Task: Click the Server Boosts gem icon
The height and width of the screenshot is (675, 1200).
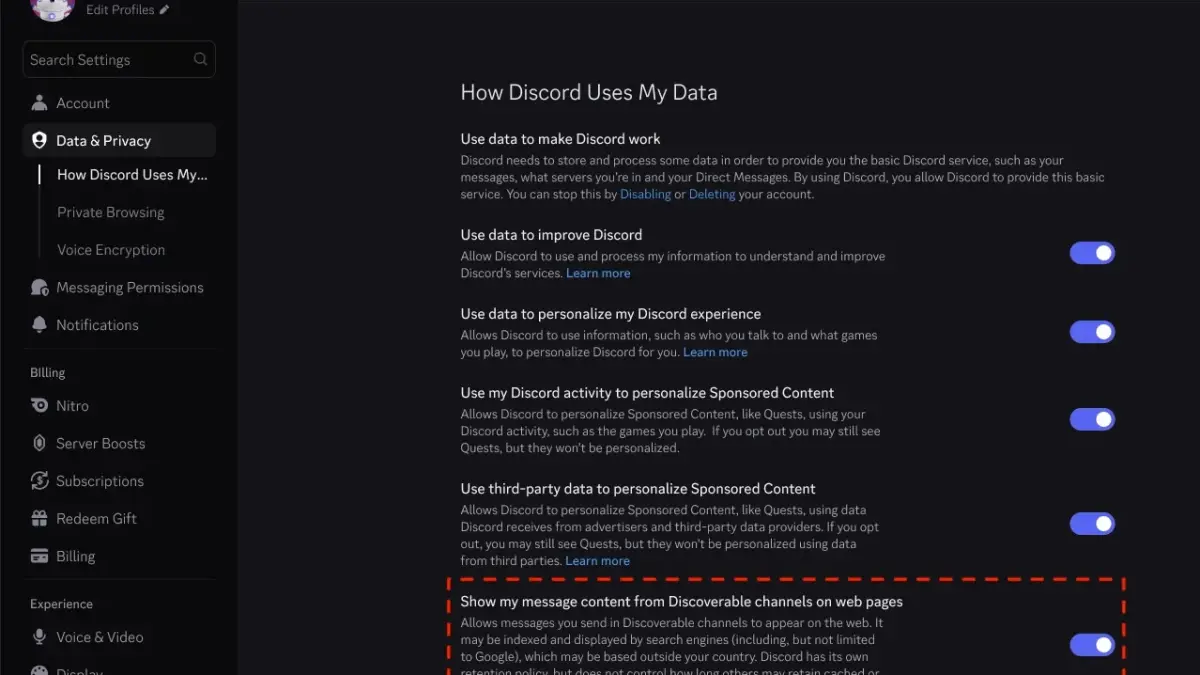Action: coord(39,443)
